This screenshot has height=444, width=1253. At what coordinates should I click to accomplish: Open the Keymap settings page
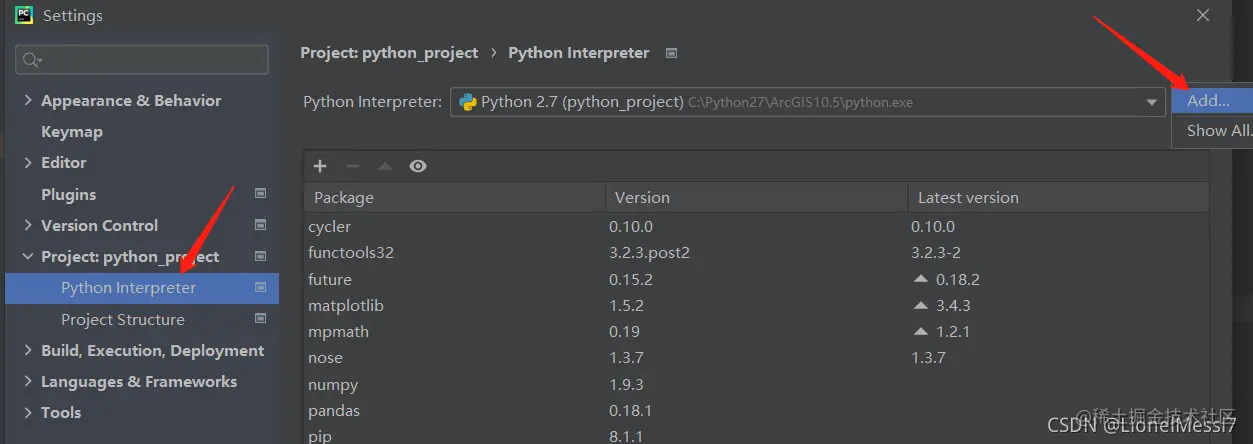[x=72, y=131]
